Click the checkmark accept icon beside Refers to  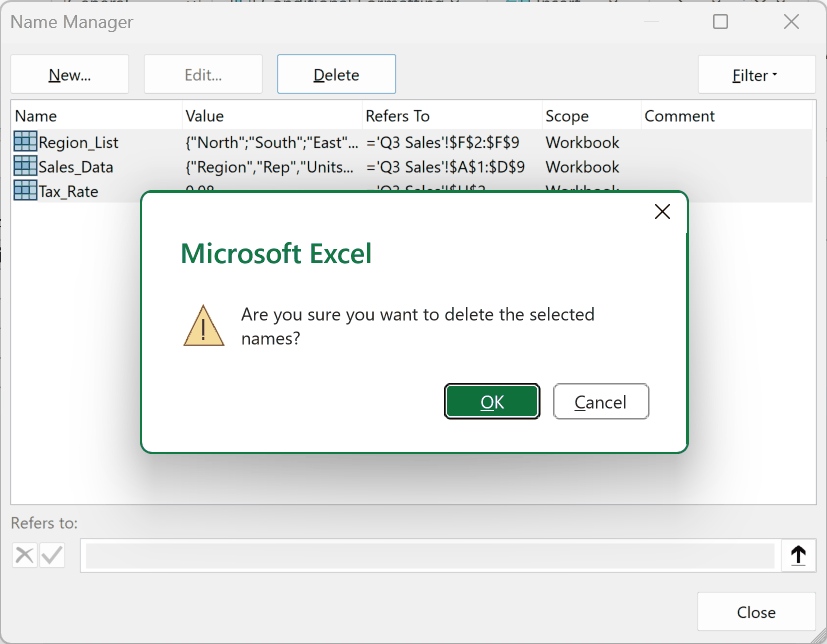coord(52,555)
